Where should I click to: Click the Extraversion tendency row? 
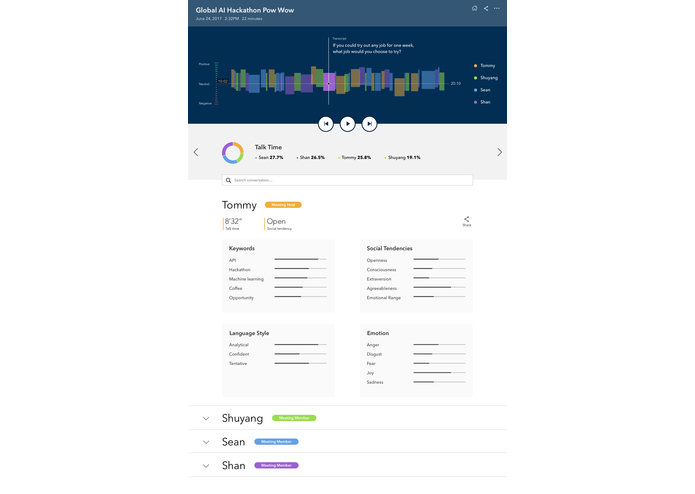coord(416,279)
